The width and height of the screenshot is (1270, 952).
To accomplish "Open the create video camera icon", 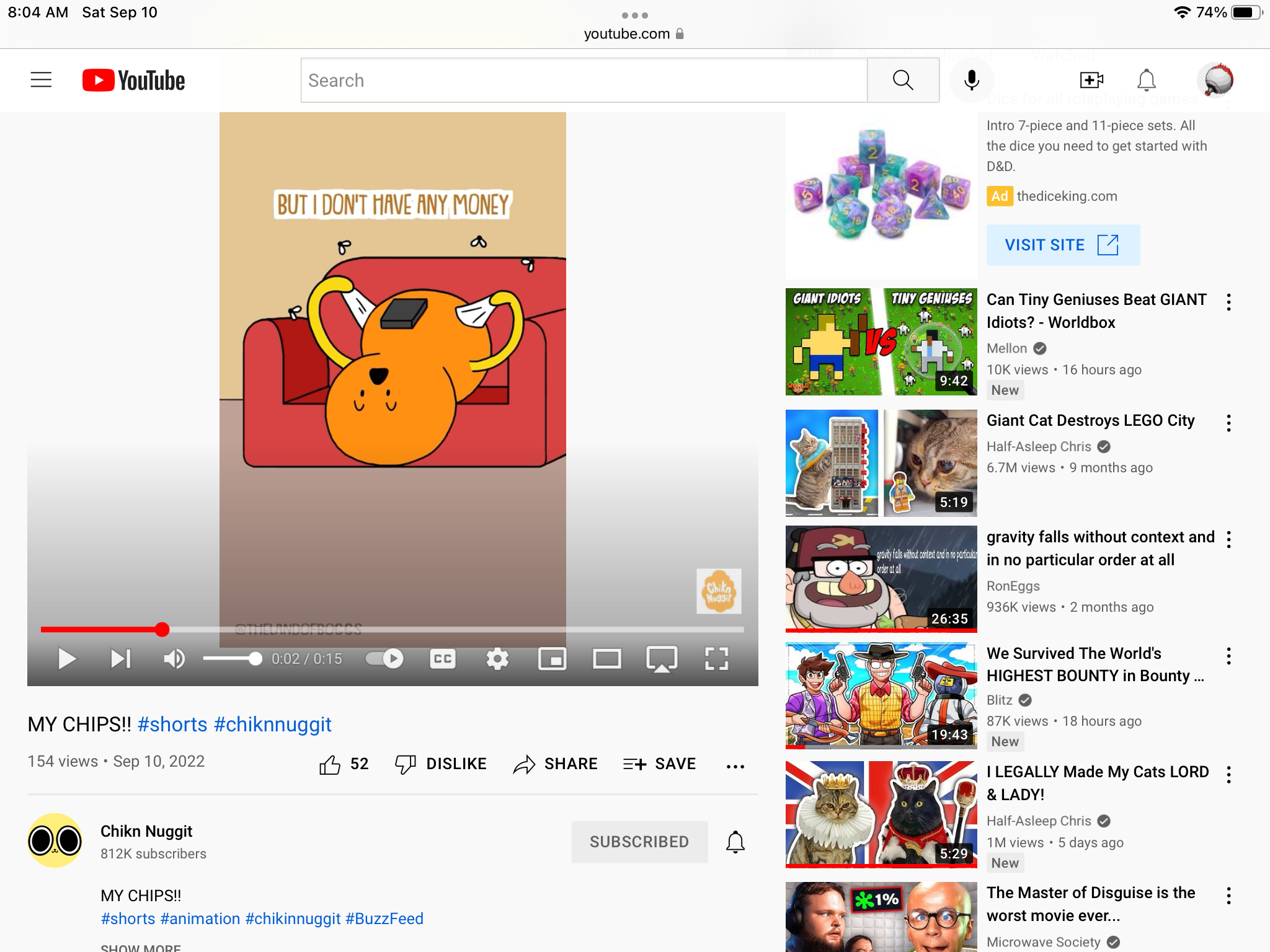I will (x=1091, y=80).
